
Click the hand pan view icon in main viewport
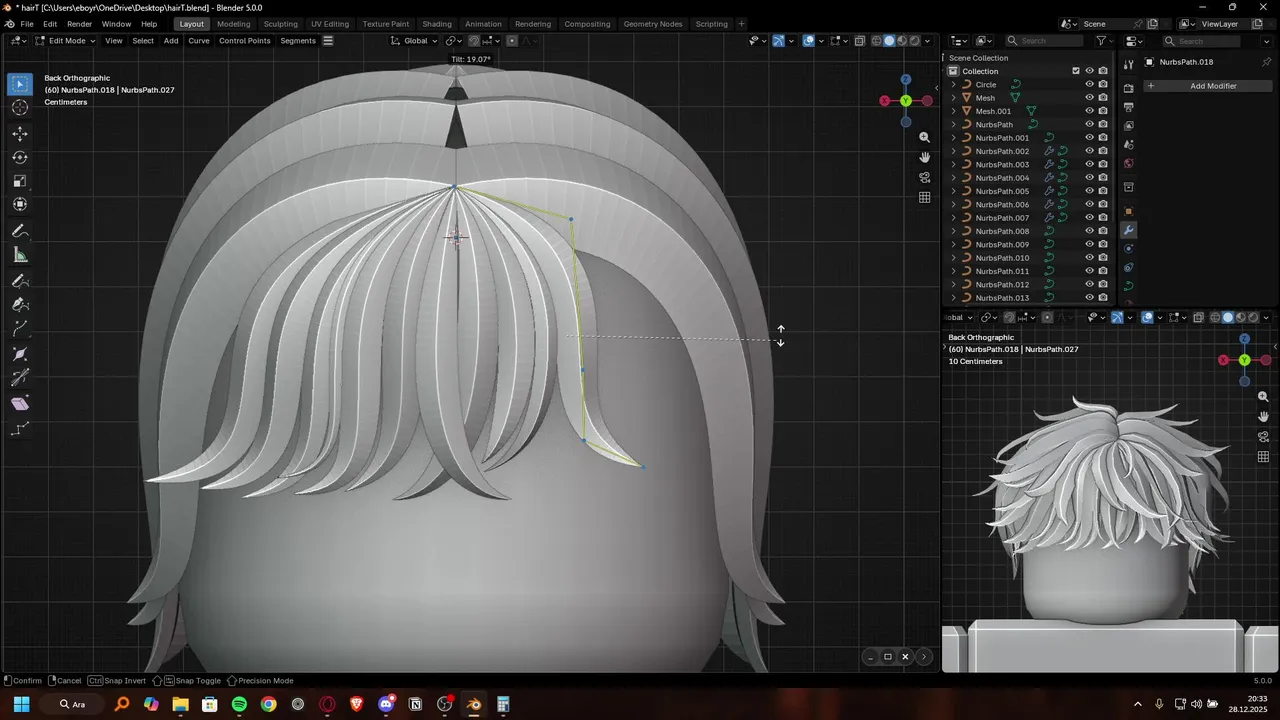coord(925,157)
